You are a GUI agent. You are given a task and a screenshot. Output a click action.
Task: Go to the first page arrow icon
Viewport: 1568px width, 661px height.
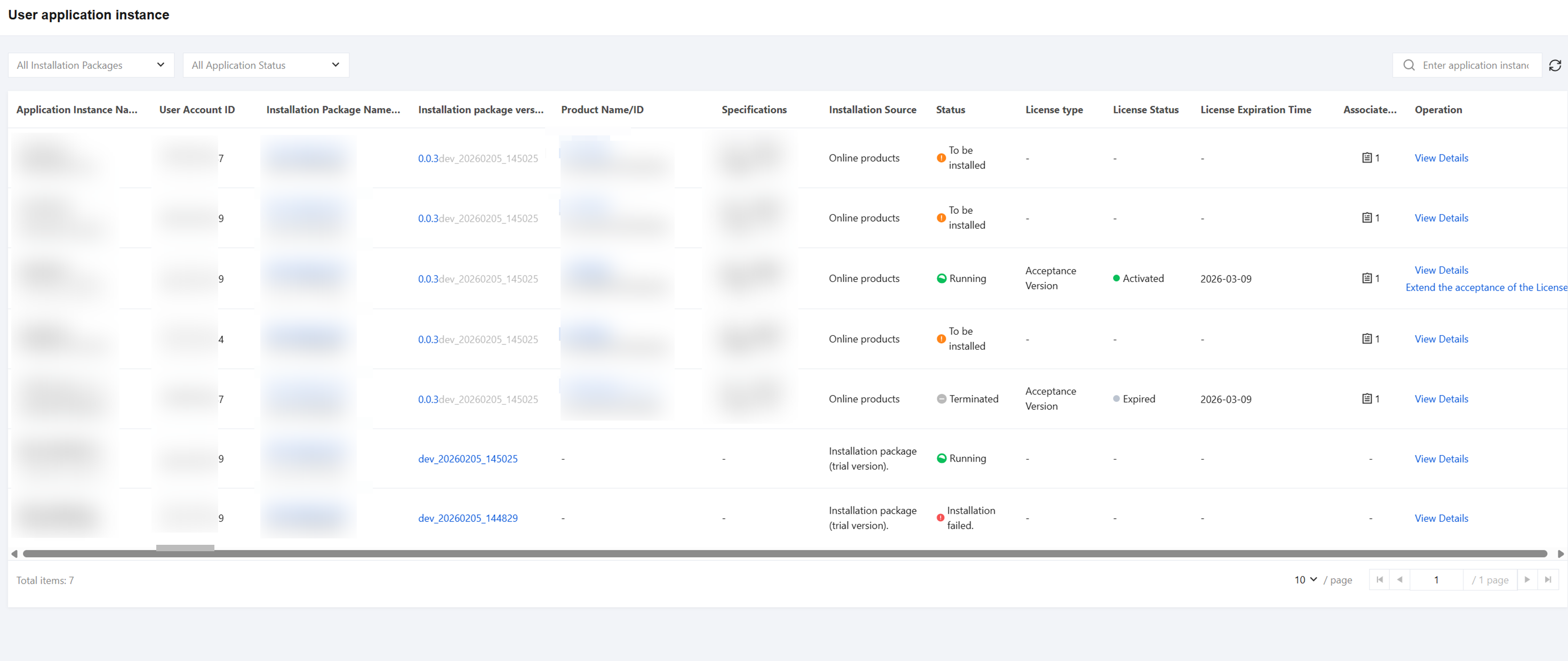pyautogui.click(x=1379, y=579)
